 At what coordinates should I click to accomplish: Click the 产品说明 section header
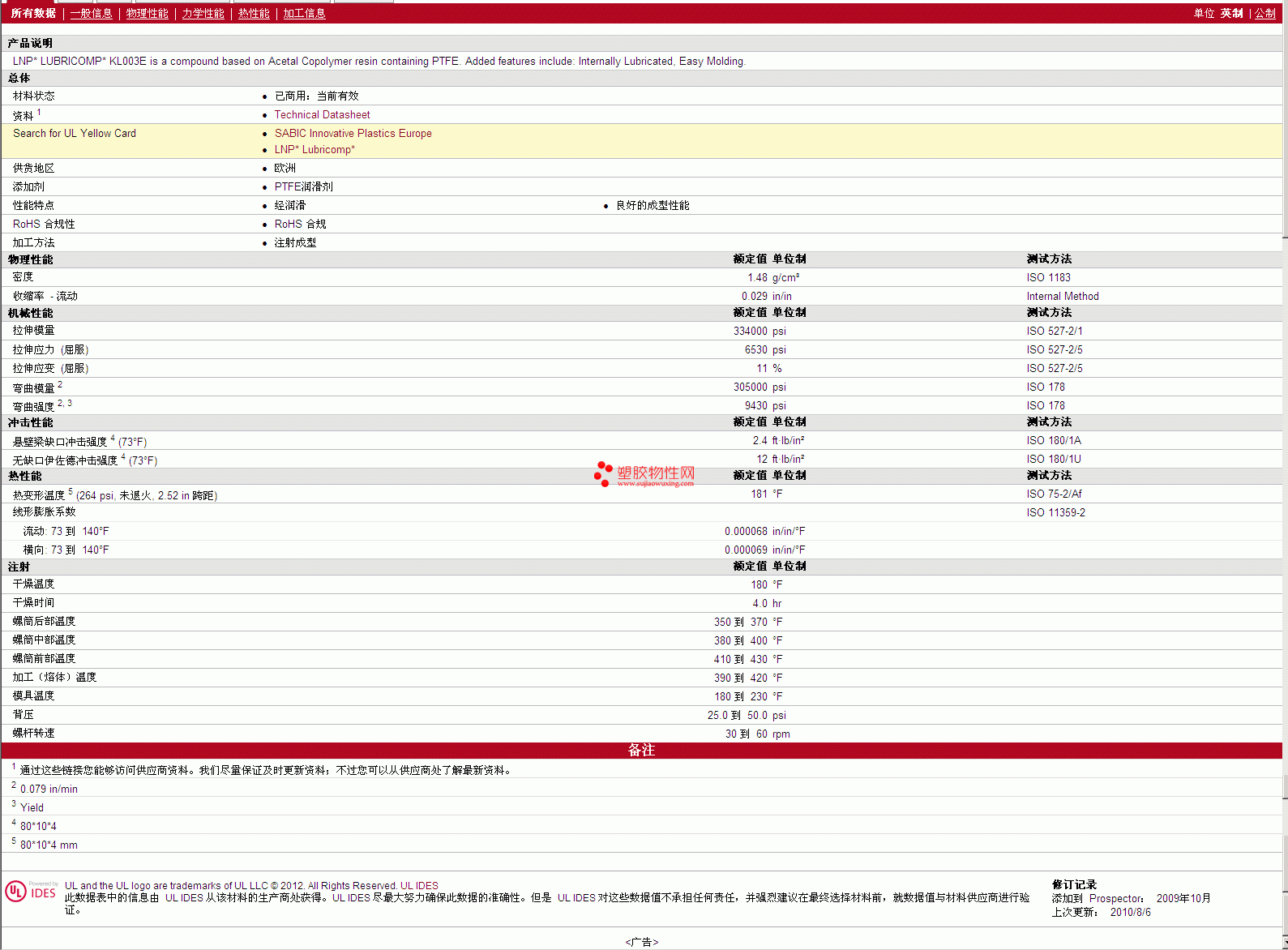[30, 44]
